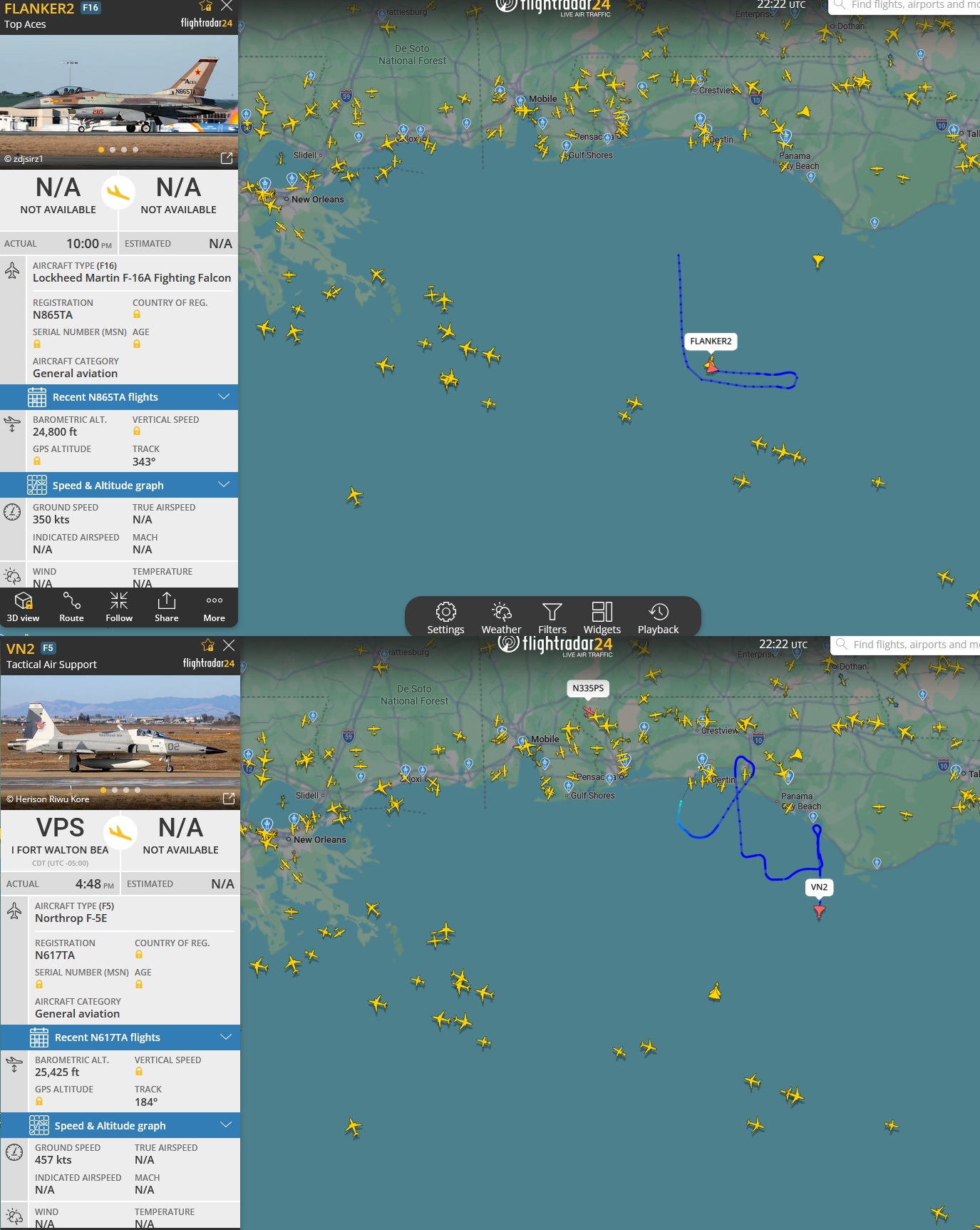Unlock VN2 GPS Altitude padlock
Image resolution: width=980 pixels, height=1230 pixels.
[x=39, y=1101]
